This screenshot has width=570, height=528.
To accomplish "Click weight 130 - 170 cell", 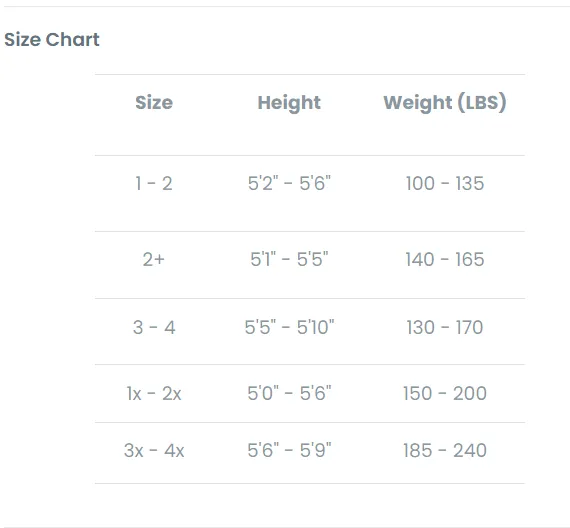I will point(445,327).
